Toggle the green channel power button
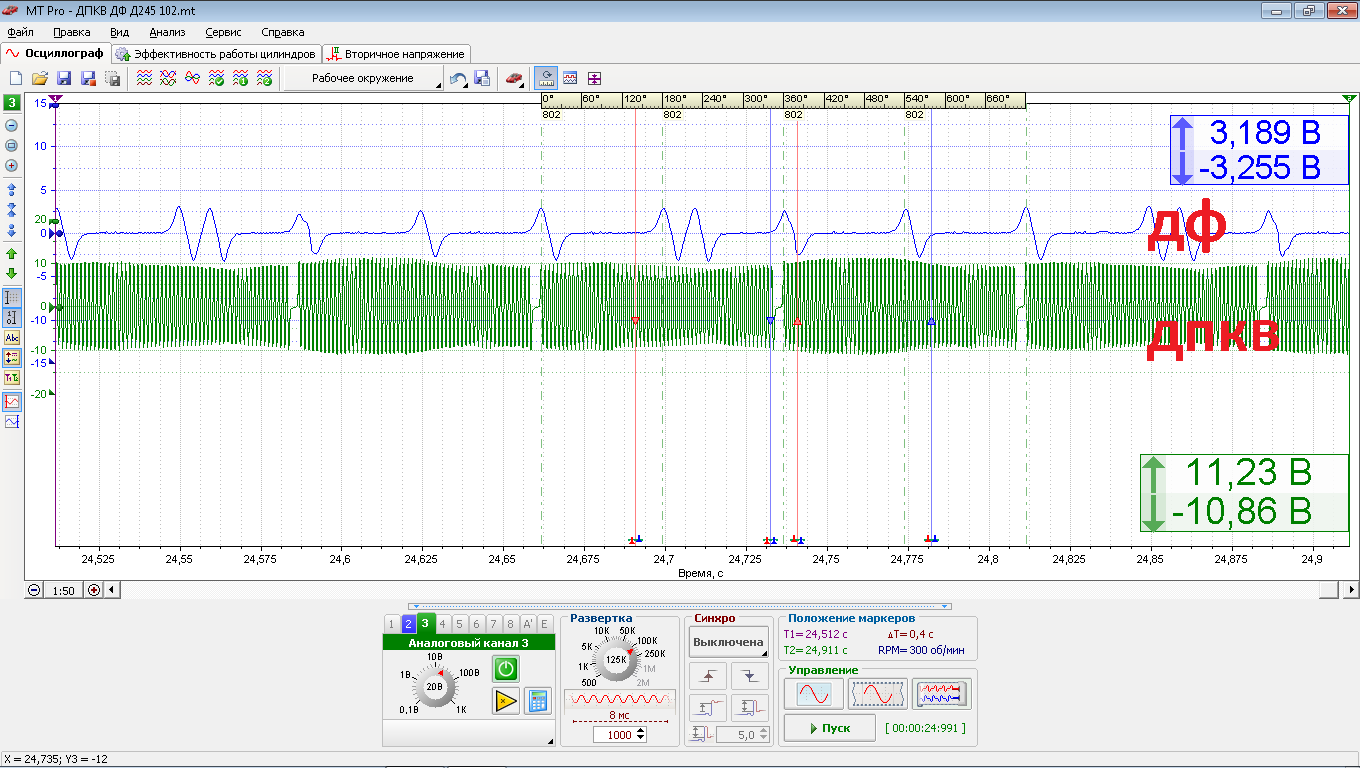This screenshot has height=768, width=1360. 506,669
